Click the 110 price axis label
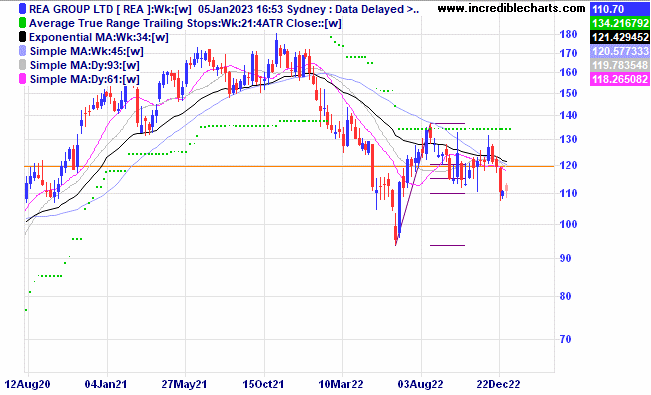Viewport: 651px width, 395px height. (x=568, y=193)
